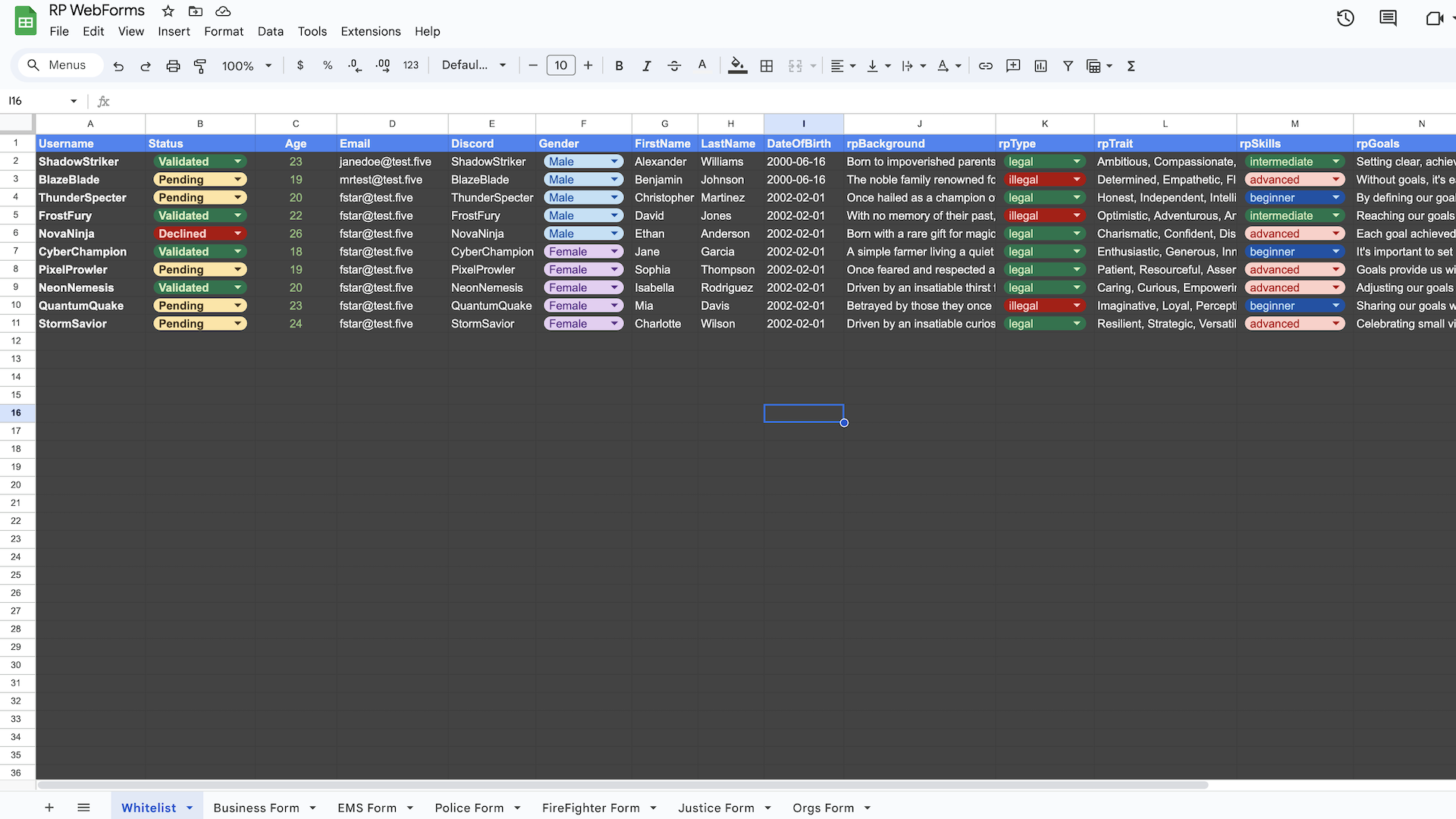
Task: Click the insert link icon
Action: tap(985, 66)
